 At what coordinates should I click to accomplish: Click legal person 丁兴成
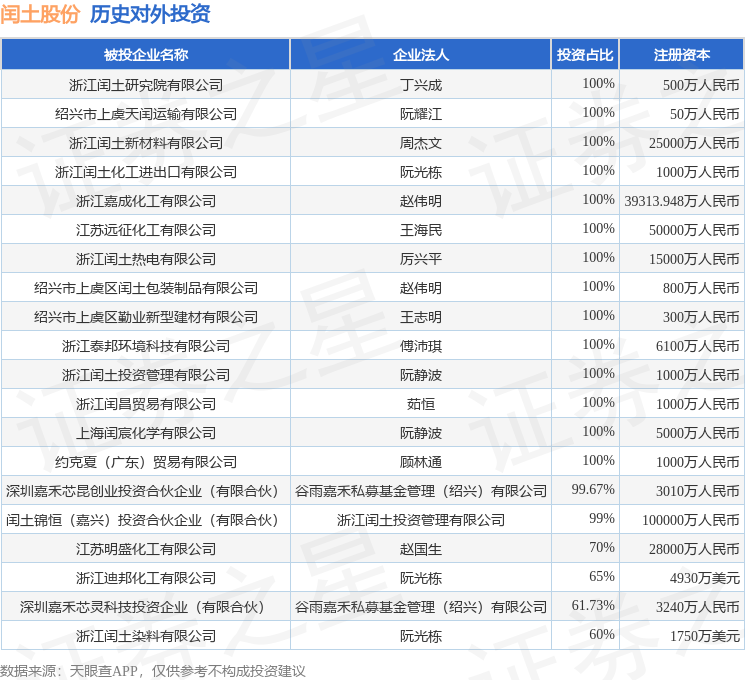pos(420,85)
